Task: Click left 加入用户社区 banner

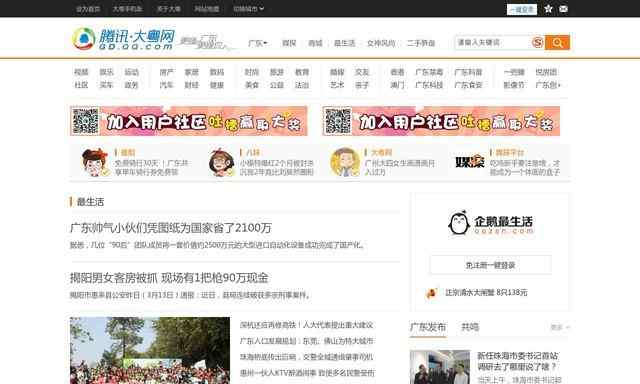Action: pos(189,121)
